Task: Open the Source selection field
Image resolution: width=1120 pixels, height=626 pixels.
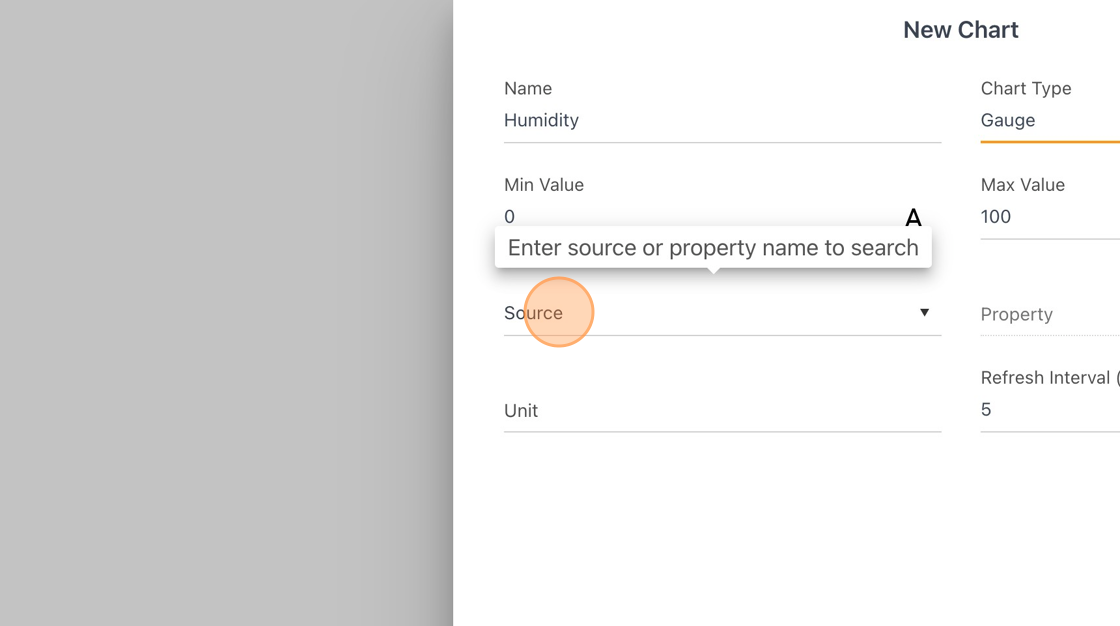Action: (x=722, y=313)
